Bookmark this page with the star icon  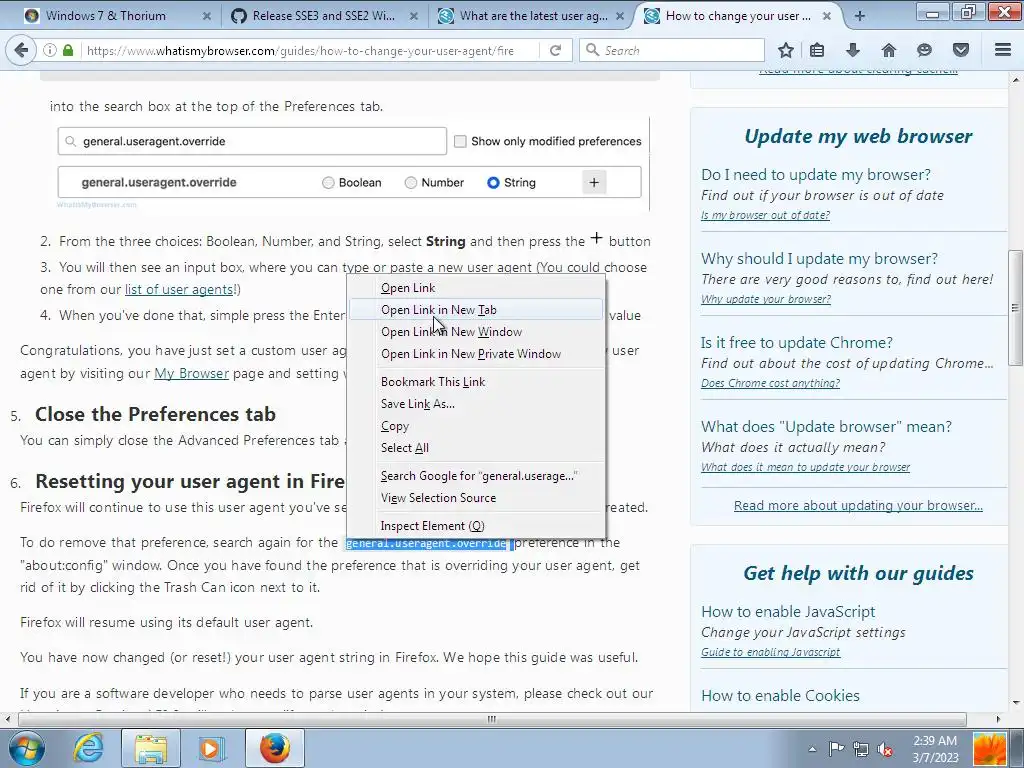click(x=786, y=50)
